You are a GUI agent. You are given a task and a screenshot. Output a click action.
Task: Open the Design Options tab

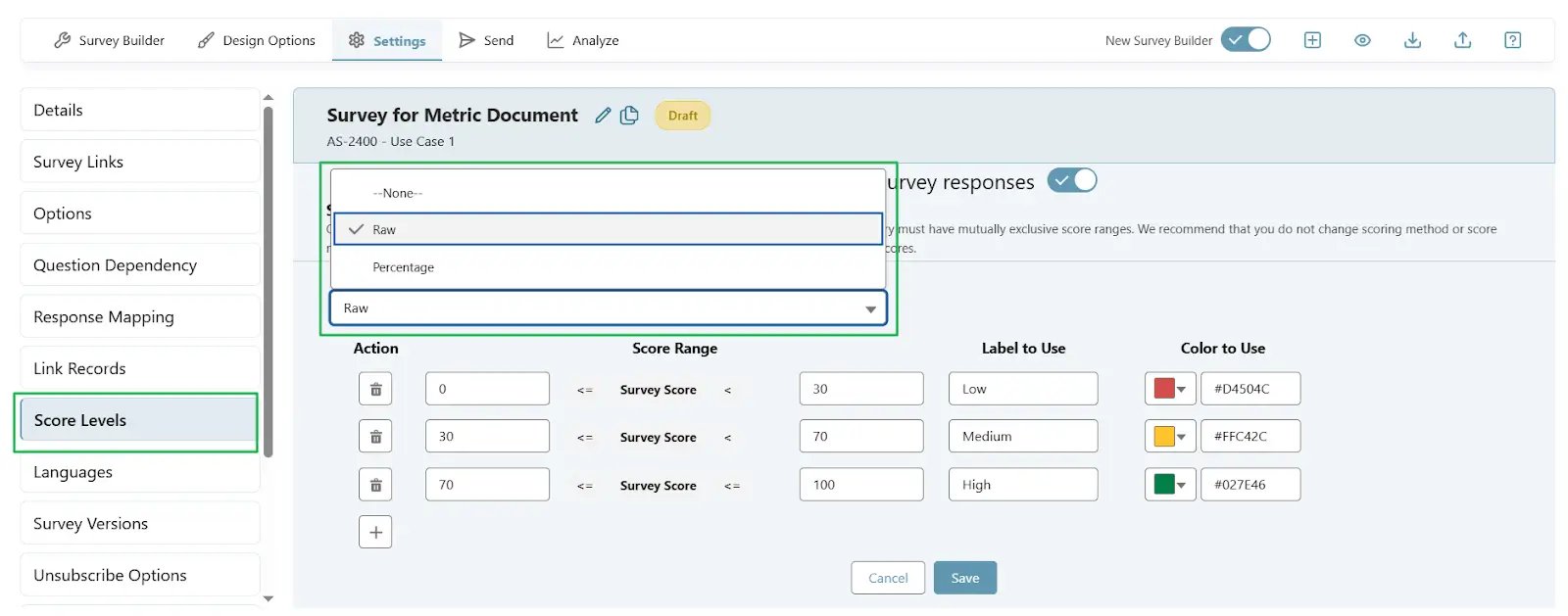pyautogui.click(x=257, y=40)
